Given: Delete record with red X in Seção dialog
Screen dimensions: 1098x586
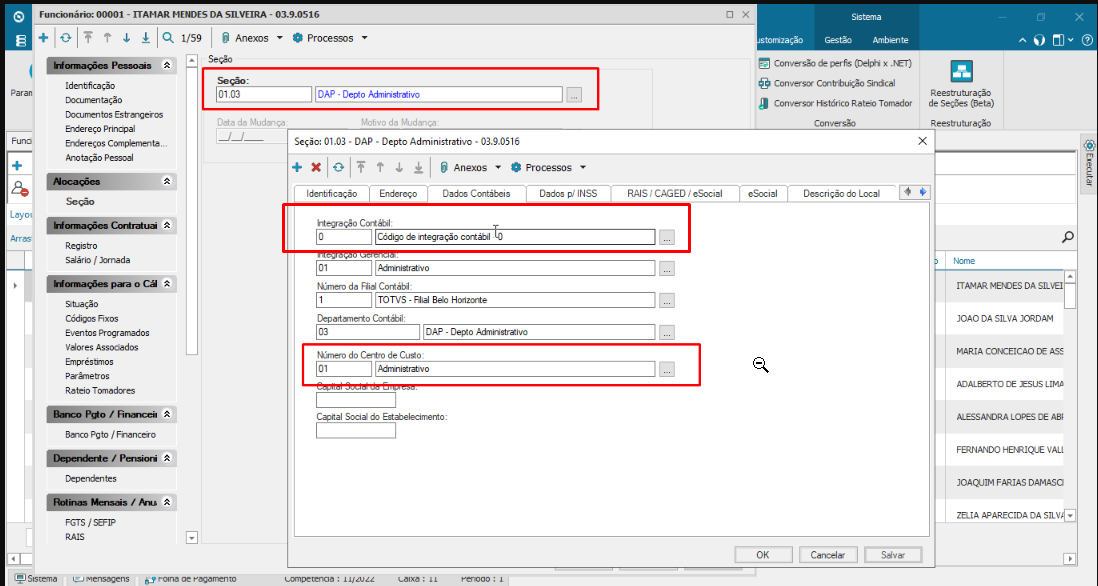Looking at the screenshot, I should (x=316, y=167).
